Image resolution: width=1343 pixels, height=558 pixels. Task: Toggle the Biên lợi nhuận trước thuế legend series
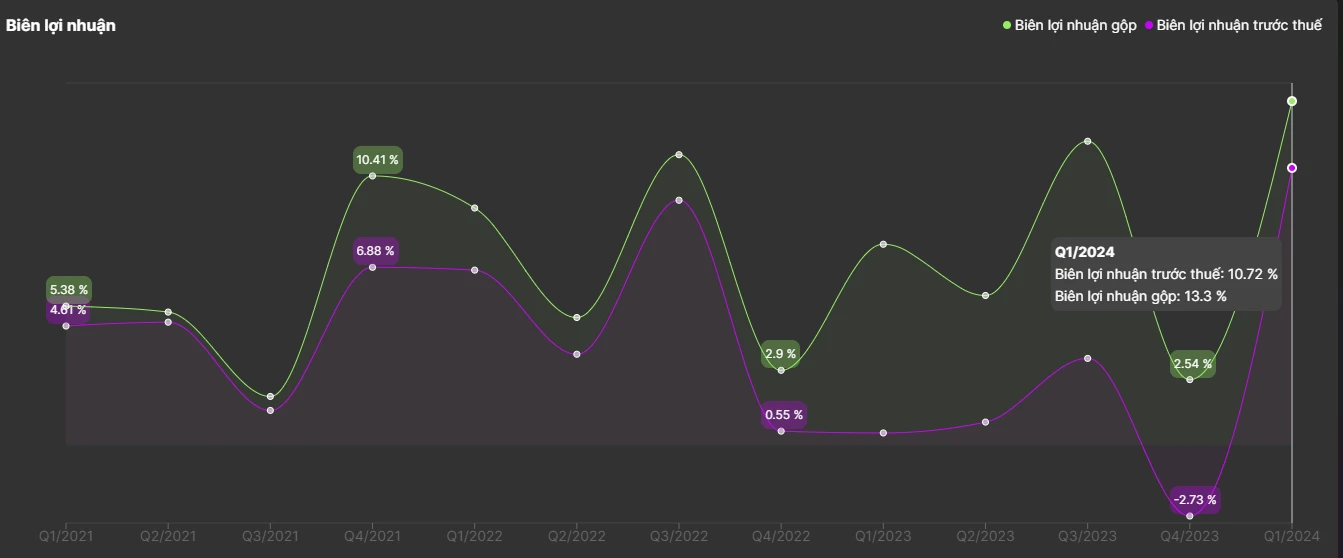[1239, 26]
